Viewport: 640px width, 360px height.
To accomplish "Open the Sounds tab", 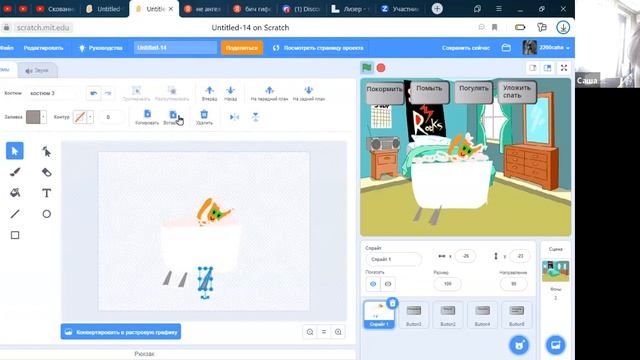I will [37, 71].
